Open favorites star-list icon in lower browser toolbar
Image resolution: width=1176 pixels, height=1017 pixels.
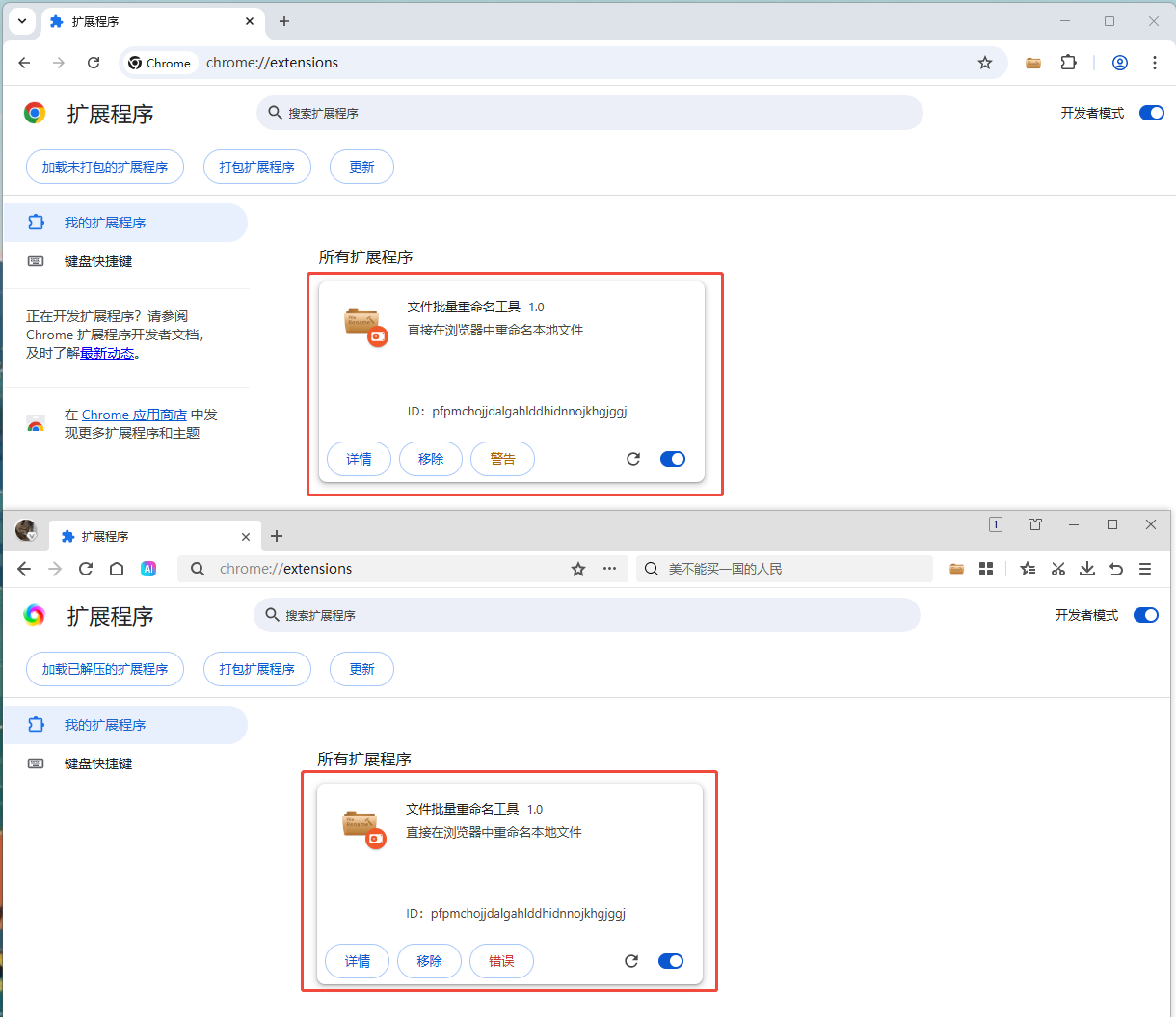1029,569
